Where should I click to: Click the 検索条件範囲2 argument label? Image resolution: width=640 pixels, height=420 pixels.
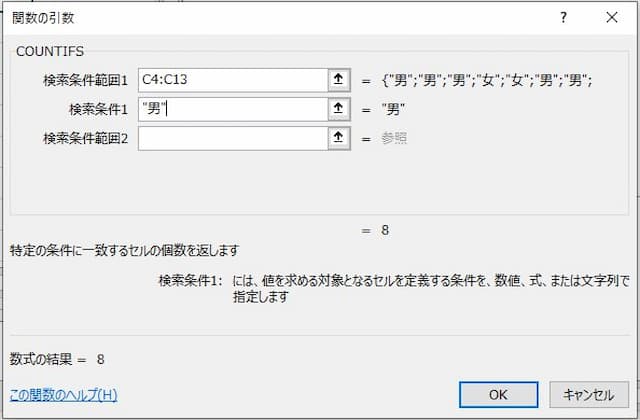pos(86,139)
